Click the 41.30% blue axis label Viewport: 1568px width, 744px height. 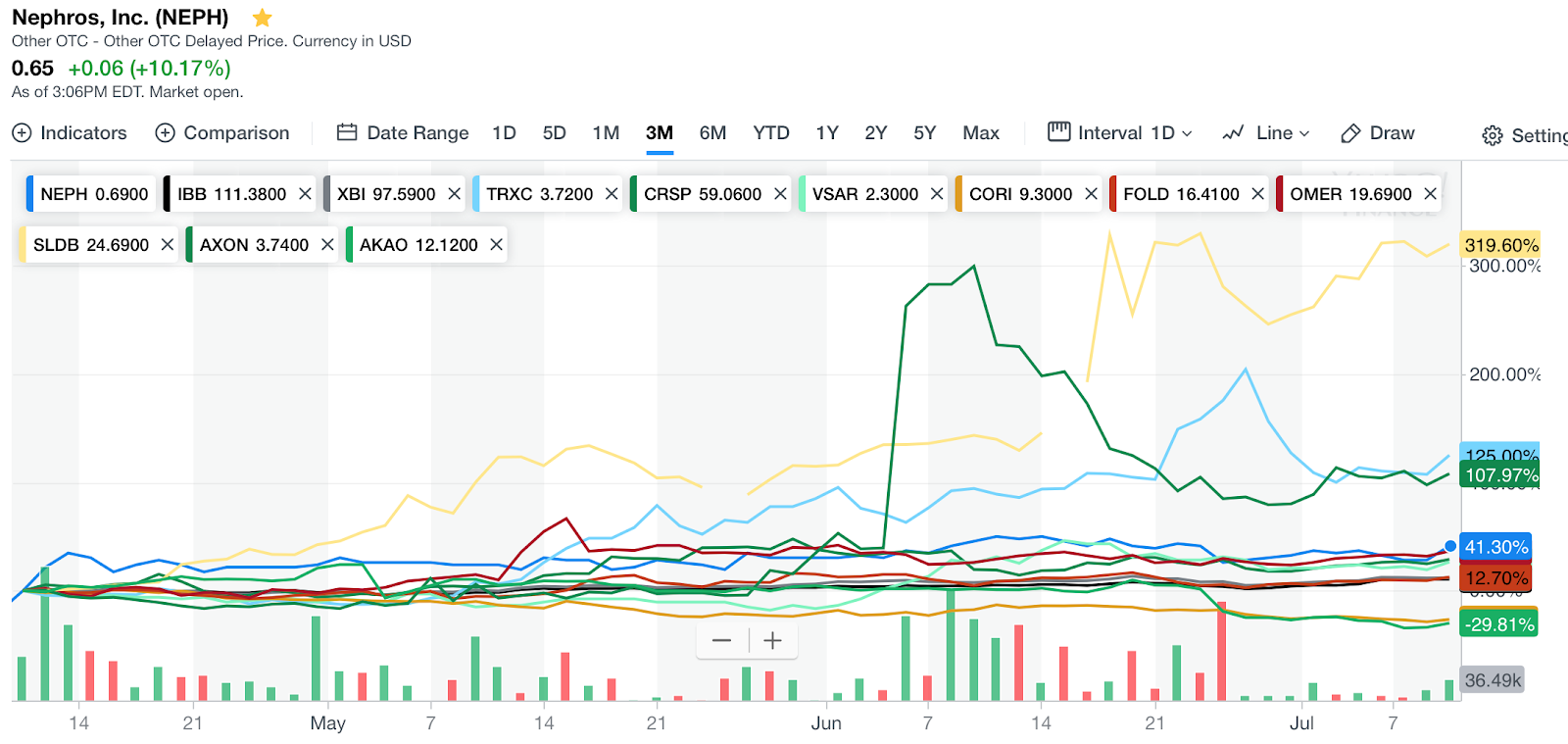pyautogui.click(x=1495, y=547)
